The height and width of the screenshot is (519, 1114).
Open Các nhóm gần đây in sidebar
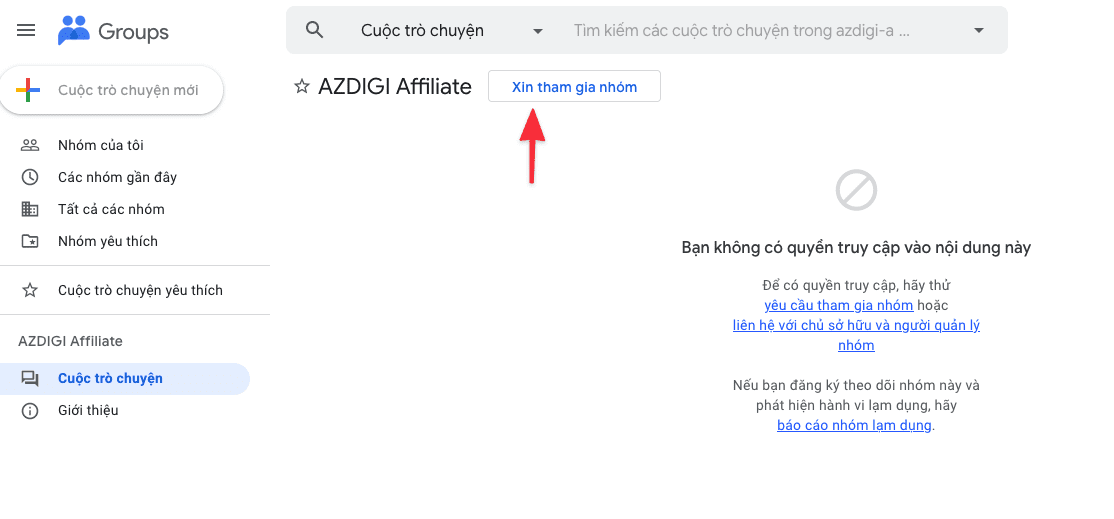tap(117, 177)
